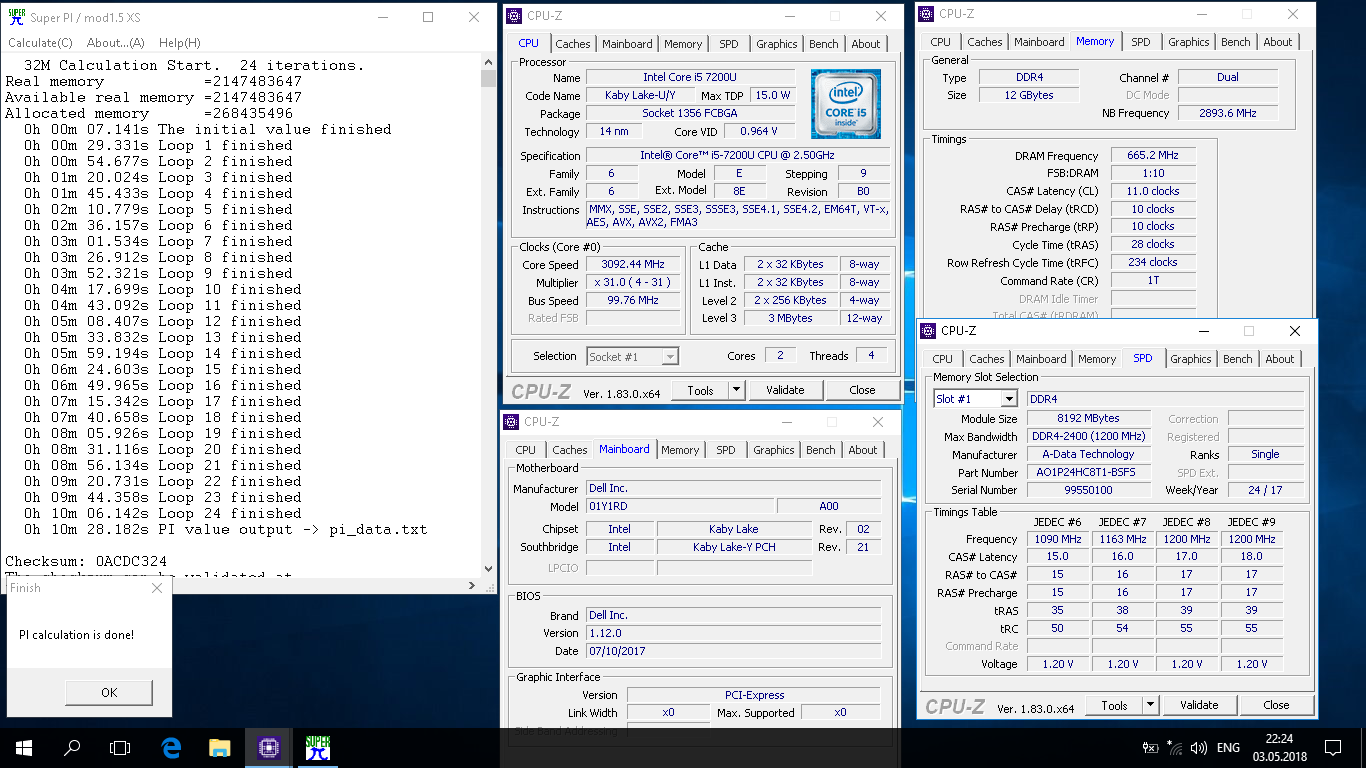The height and width of the screenshot is (768, 1366).
Task: Click Southbridge Kaby Lake-Y PCH field
Action: coord(734,547)
